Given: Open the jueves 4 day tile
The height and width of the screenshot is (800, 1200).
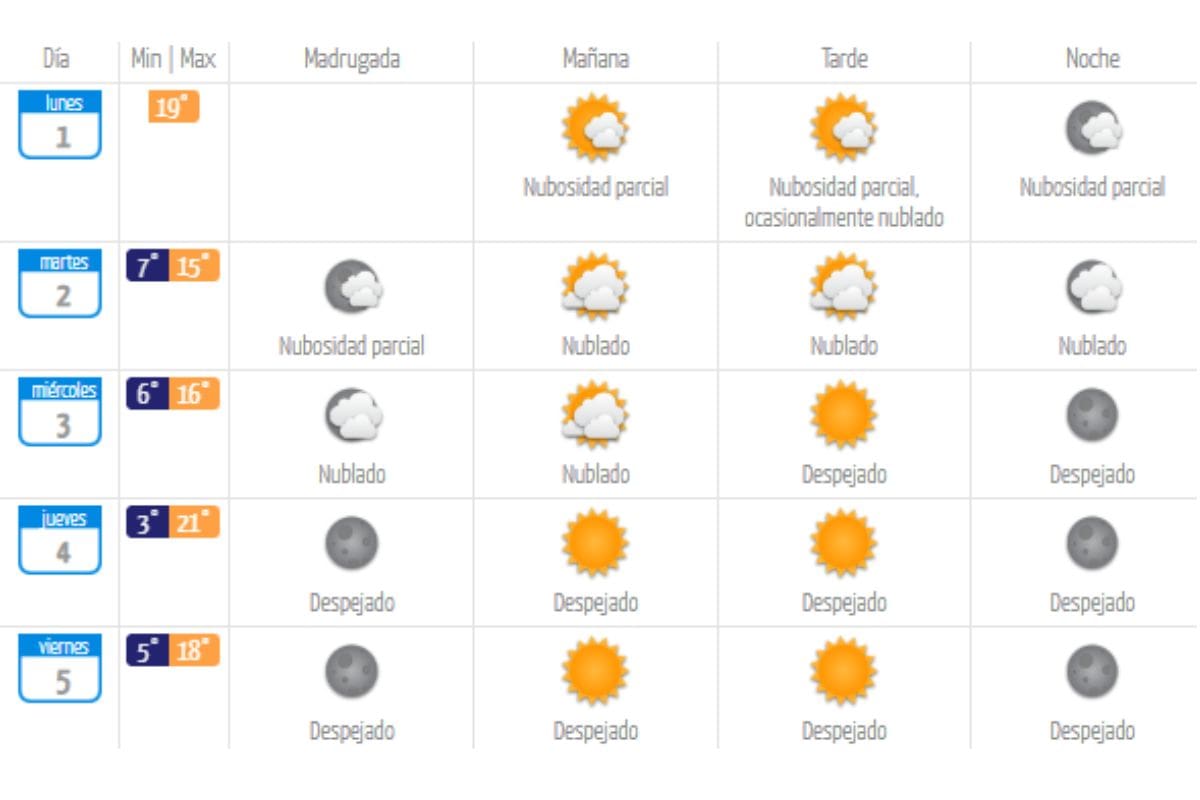Looking at the screenshot, I should [x=60, y=540].
